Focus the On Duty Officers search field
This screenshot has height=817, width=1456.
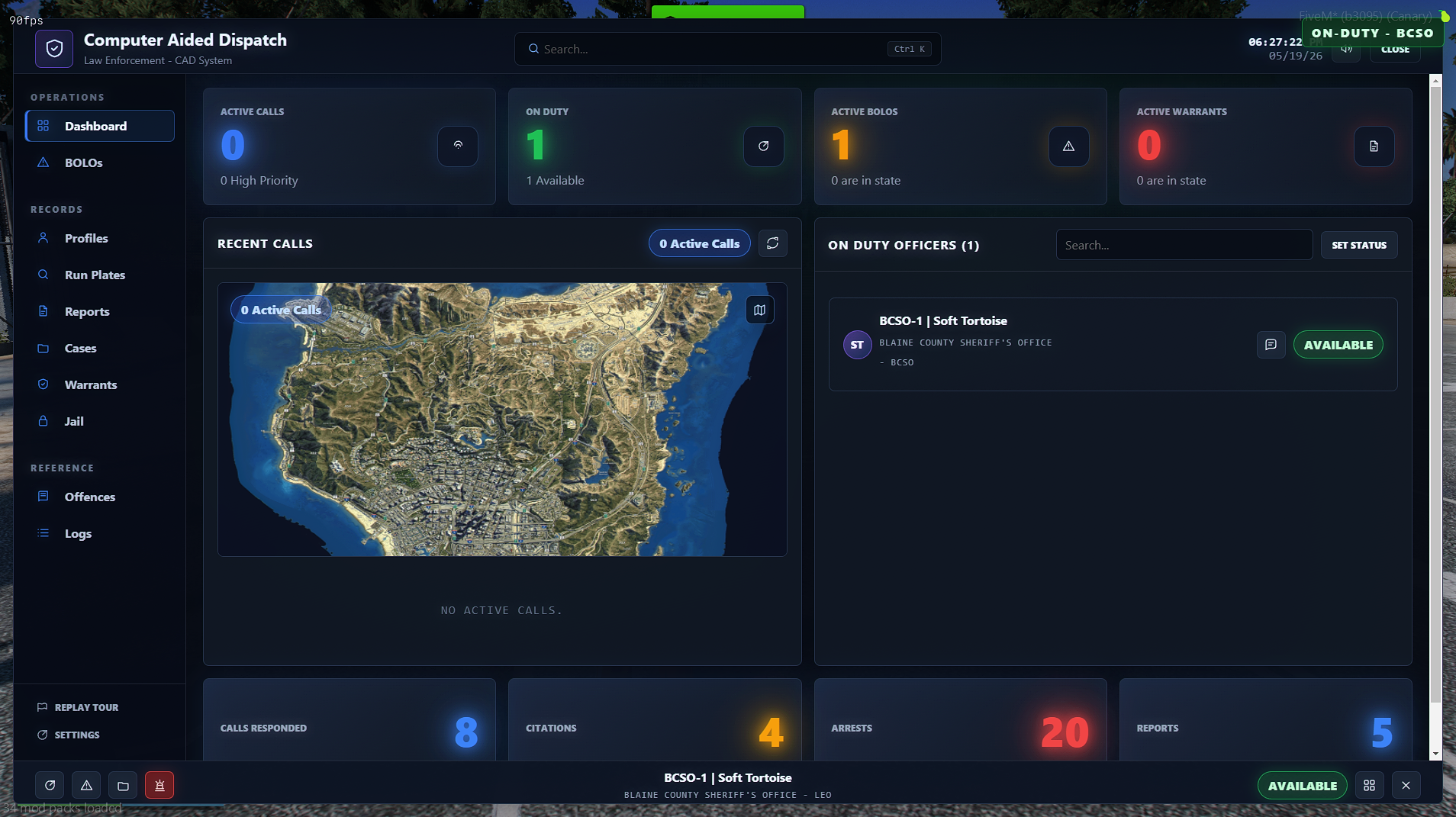1184,245
